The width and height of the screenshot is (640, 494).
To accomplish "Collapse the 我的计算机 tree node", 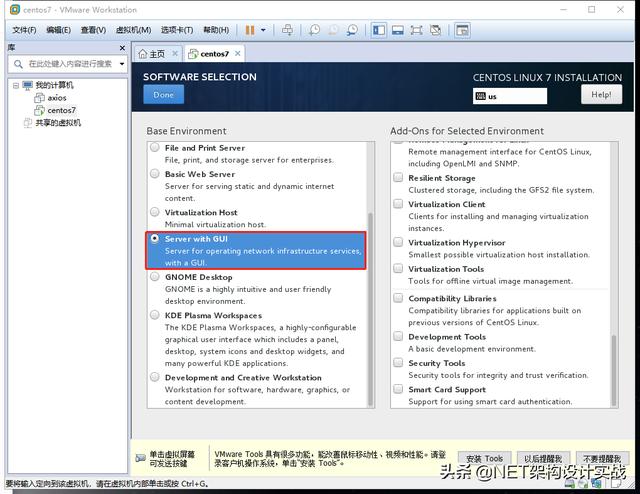I will (x=16, y=85).
